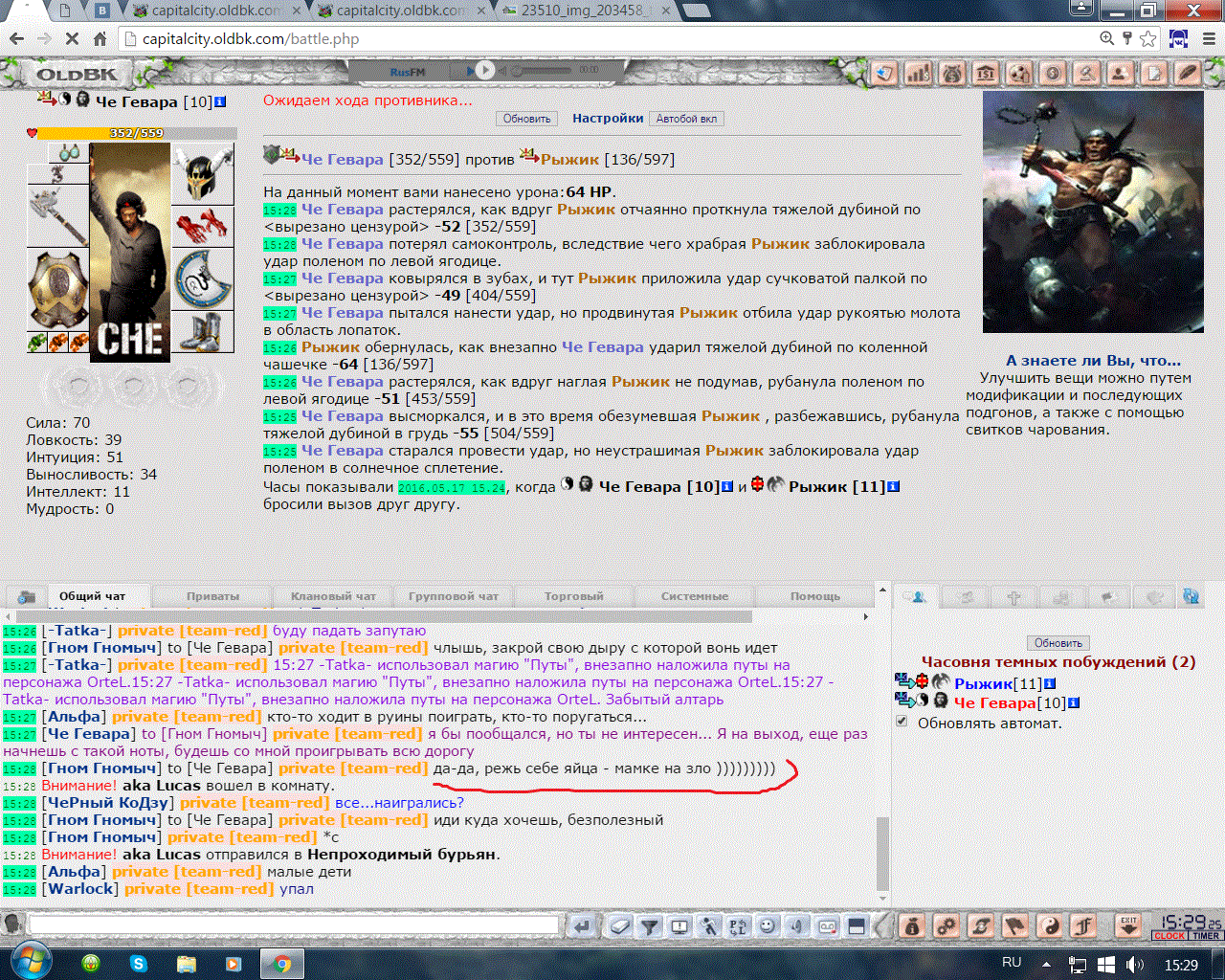The image size is (1225, 980).
Task: Click the volume icon in system tray
Action: [1135, 965]
